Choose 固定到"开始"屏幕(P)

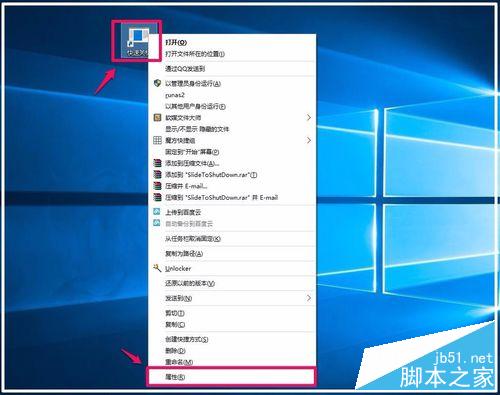click(192, 152)
